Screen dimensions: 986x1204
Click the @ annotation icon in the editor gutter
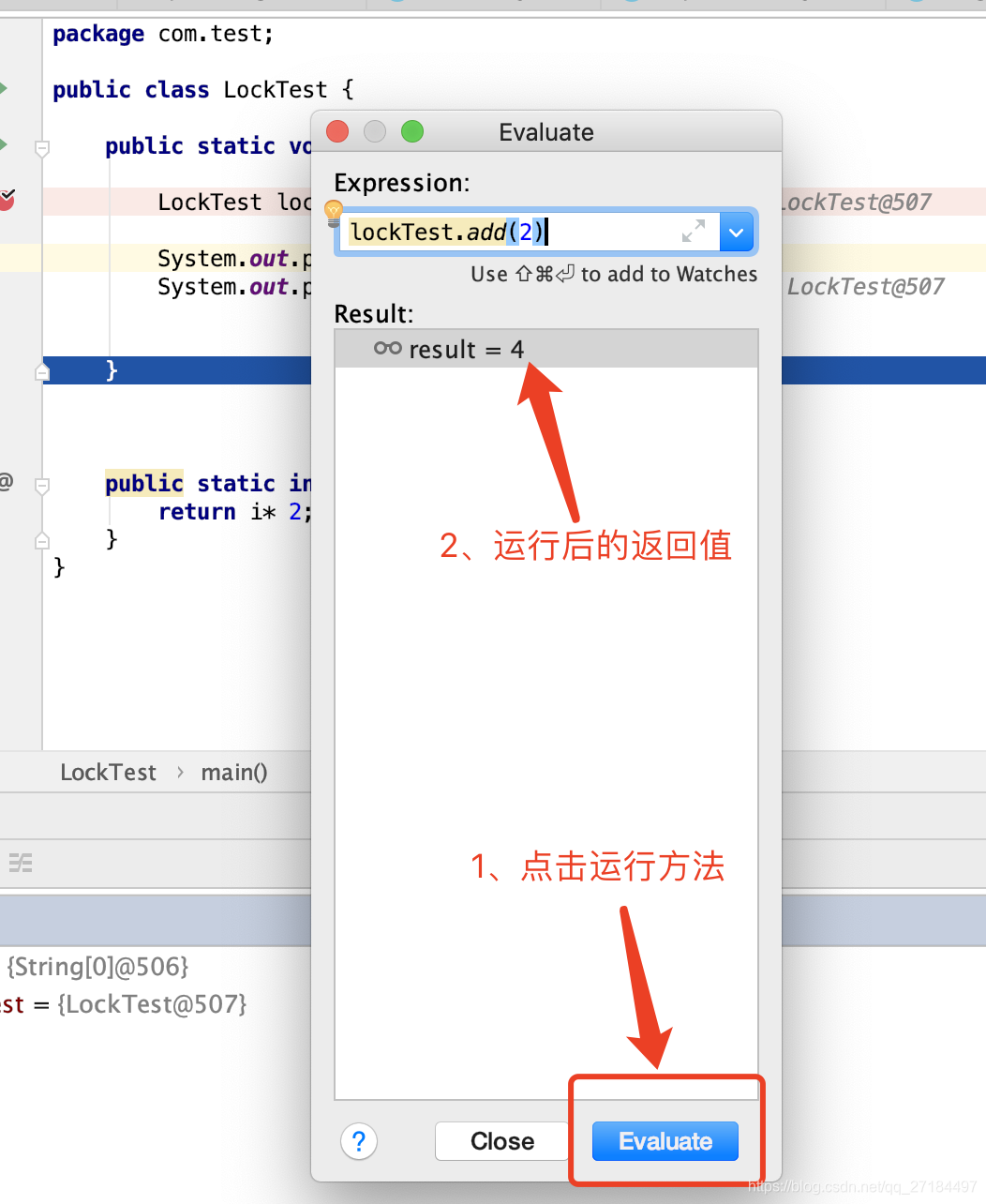click(x=6, y=482)
